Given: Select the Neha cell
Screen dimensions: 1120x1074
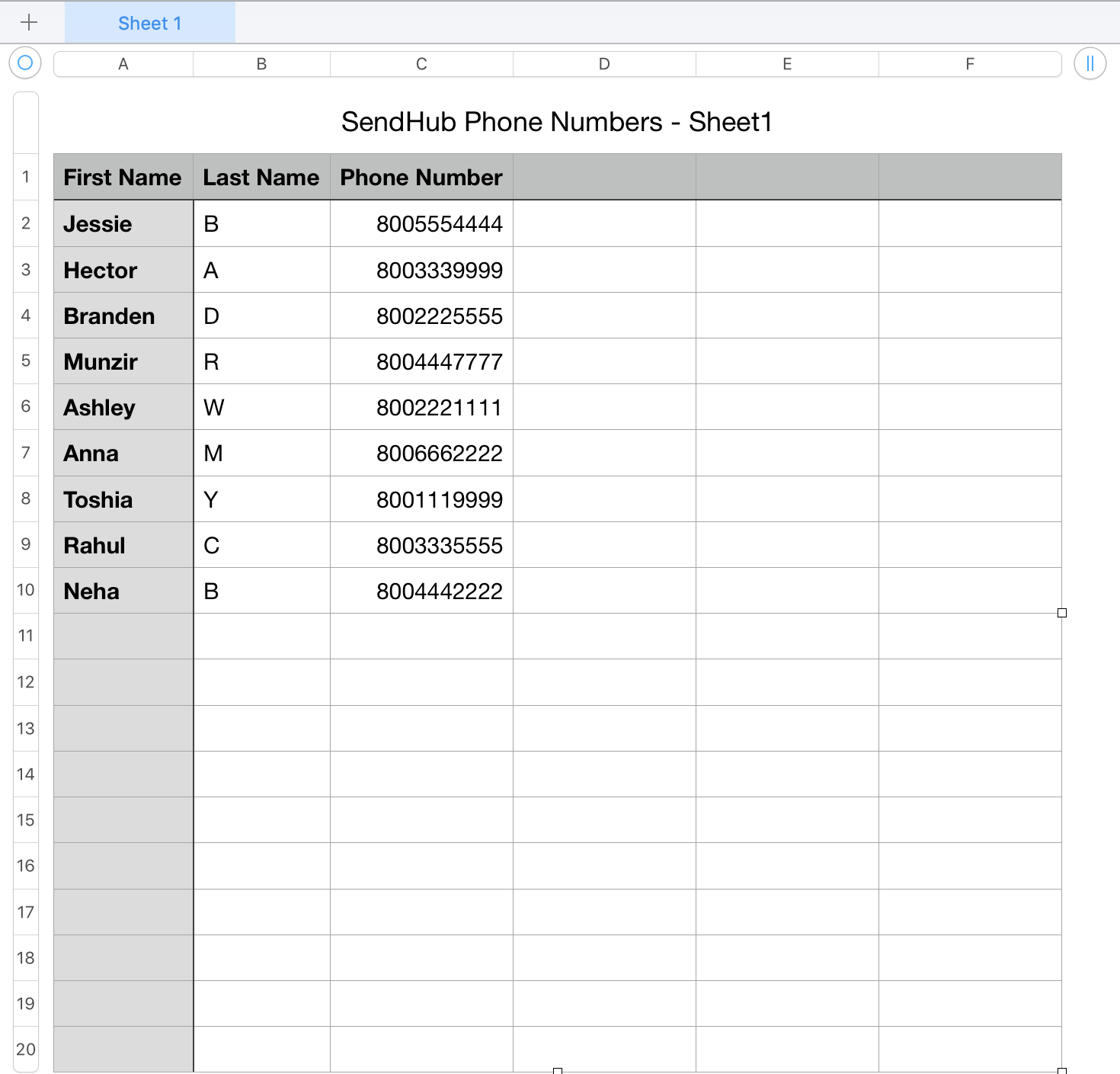Looking at the screenshot, I should click(123, 591).
